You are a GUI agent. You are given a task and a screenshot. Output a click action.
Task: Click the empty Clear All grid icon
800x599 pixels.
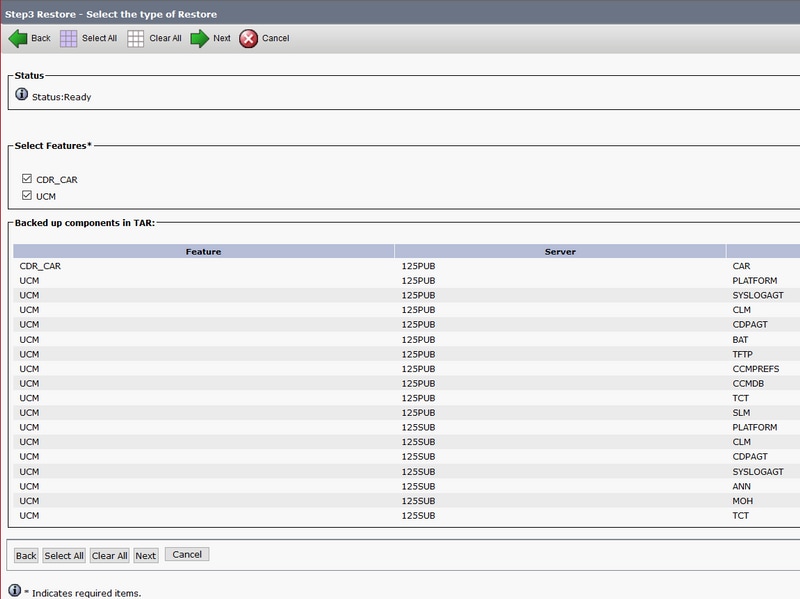(135, 39)
